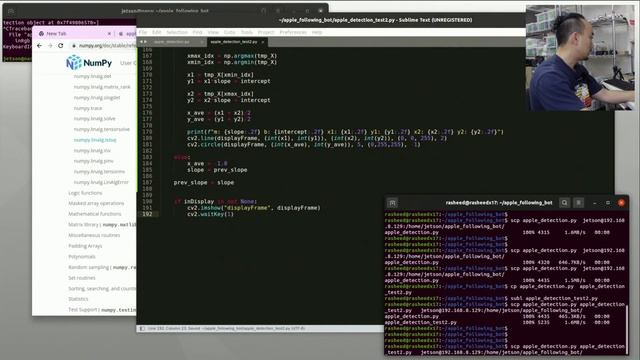
Task: Click the User Guide link beside NumPy logo
Action: (x=128, y=63)
